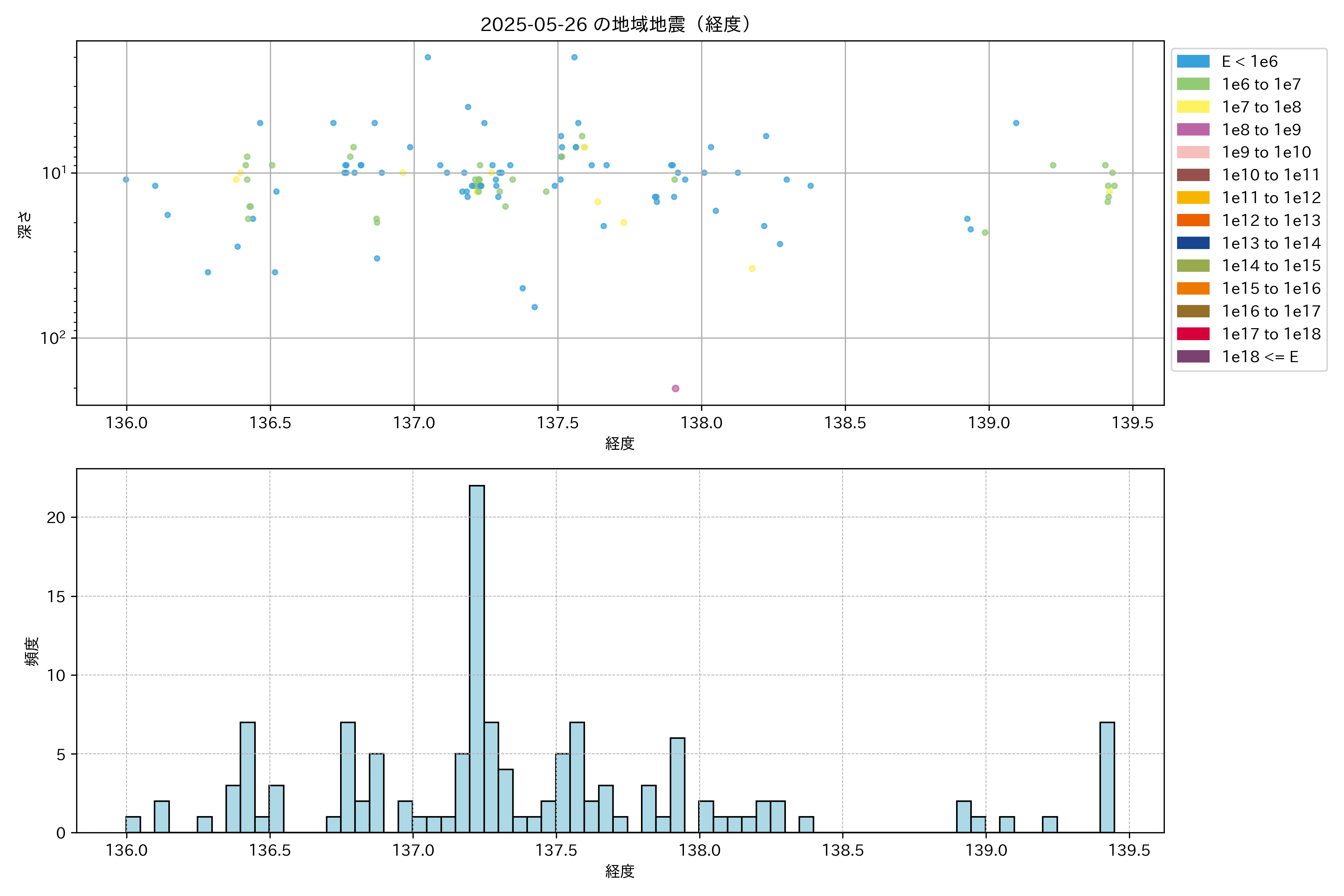1344x896 pixels.
Task: Click the 経度 label under the scatter plot
Action: coord(620,444)
